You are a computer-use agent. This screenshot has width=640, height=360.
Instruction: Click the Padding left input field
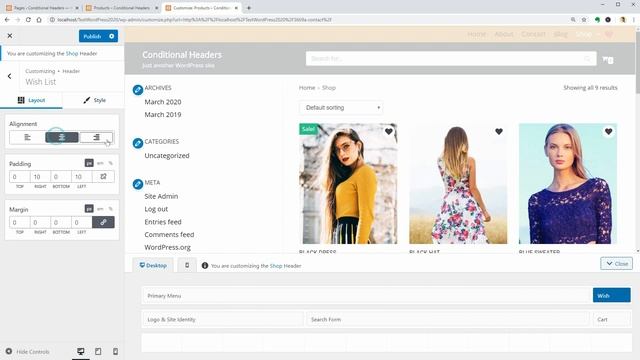point(82,177)
